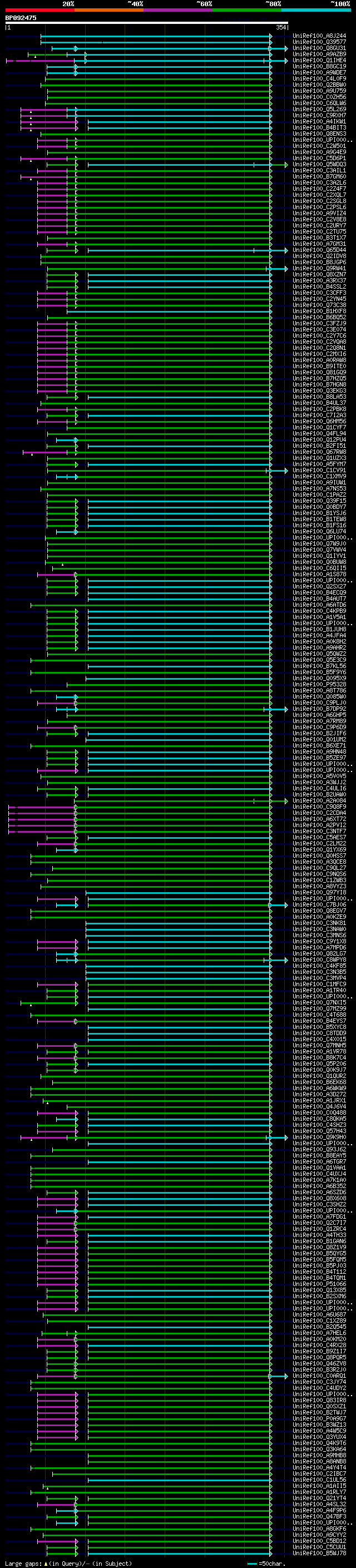Select the UniRef100_A3QCE8 label
The width and height of the screenshot is (356, 1568).
[x=319, y=861]
